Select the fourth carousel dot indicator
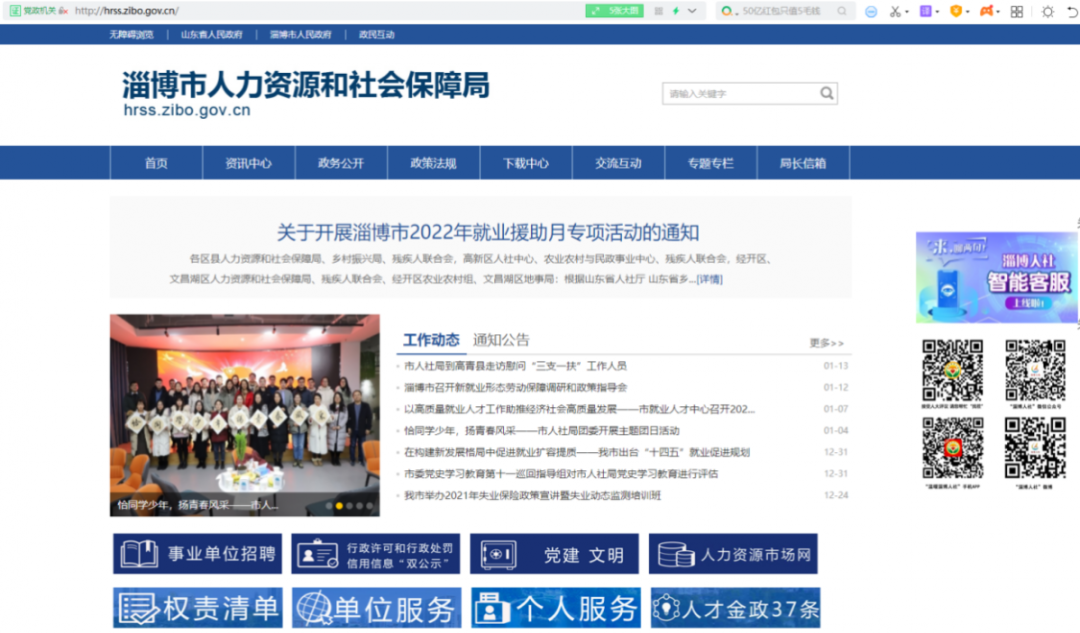This screenshot has width=1080, height=633. (360, 506)
